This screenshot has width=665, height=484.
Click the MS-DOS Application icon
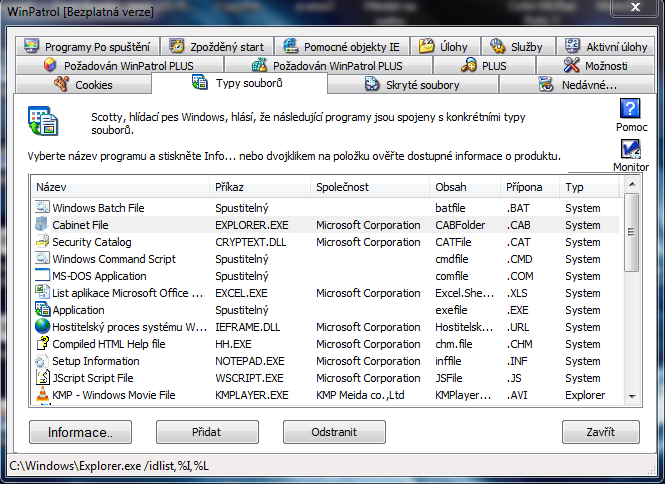(x=42, y=275)
